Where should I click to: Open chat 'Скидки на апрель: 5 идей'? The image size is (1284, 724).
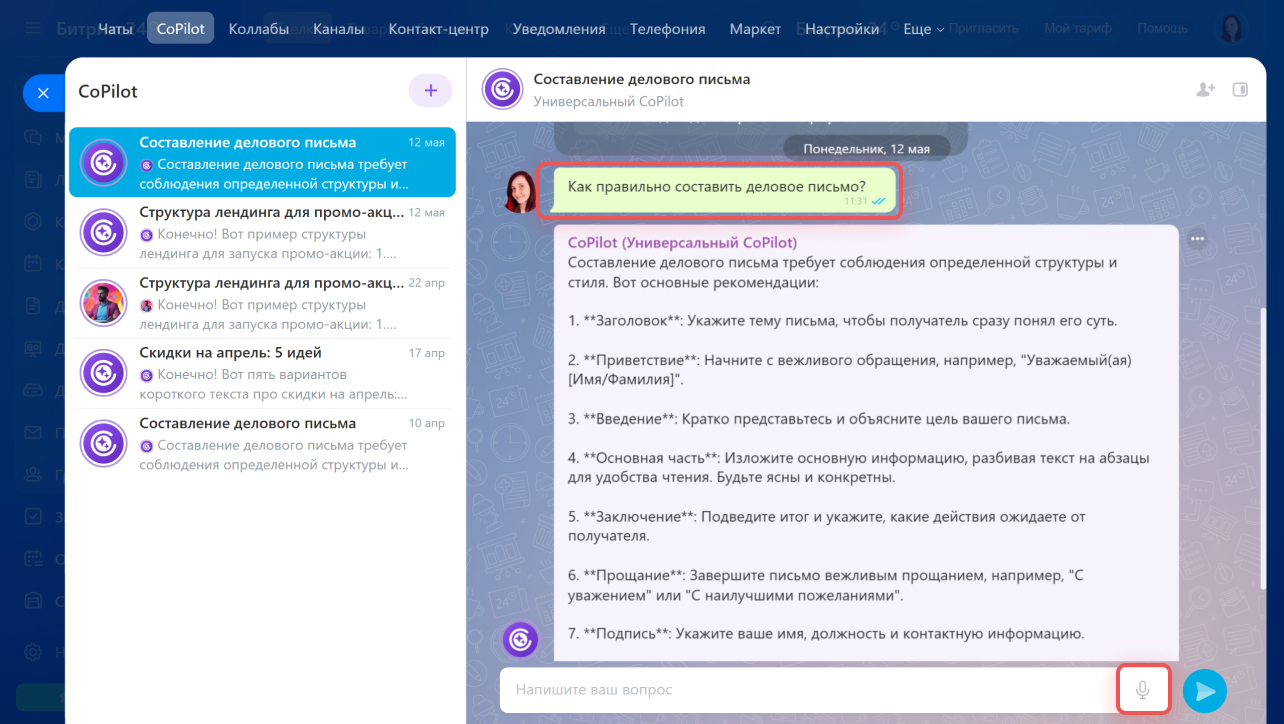coord(262,373)
